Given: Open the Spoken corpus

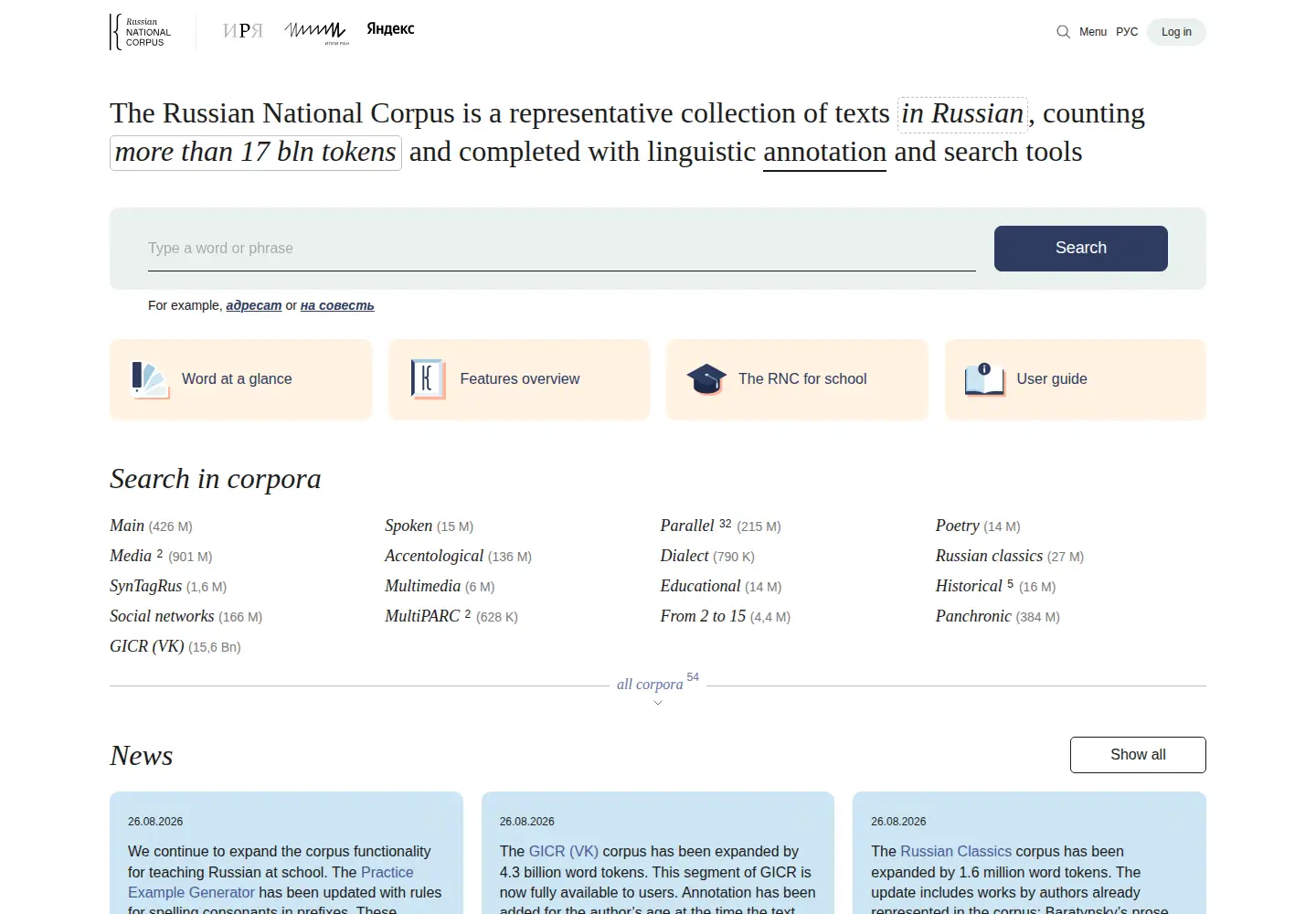Looking at the screenshot, I should click(x=409, y=526).
